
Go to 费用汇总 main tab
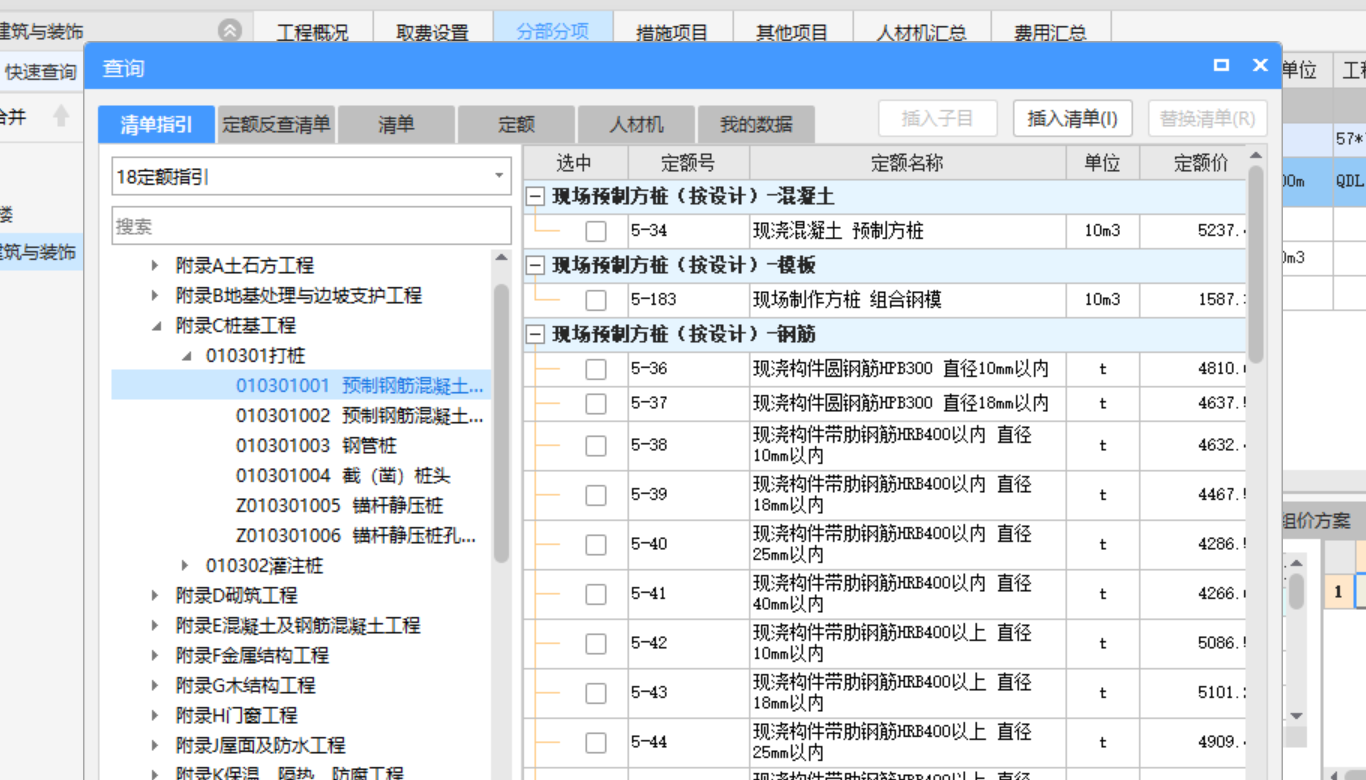coord(1050,30)
